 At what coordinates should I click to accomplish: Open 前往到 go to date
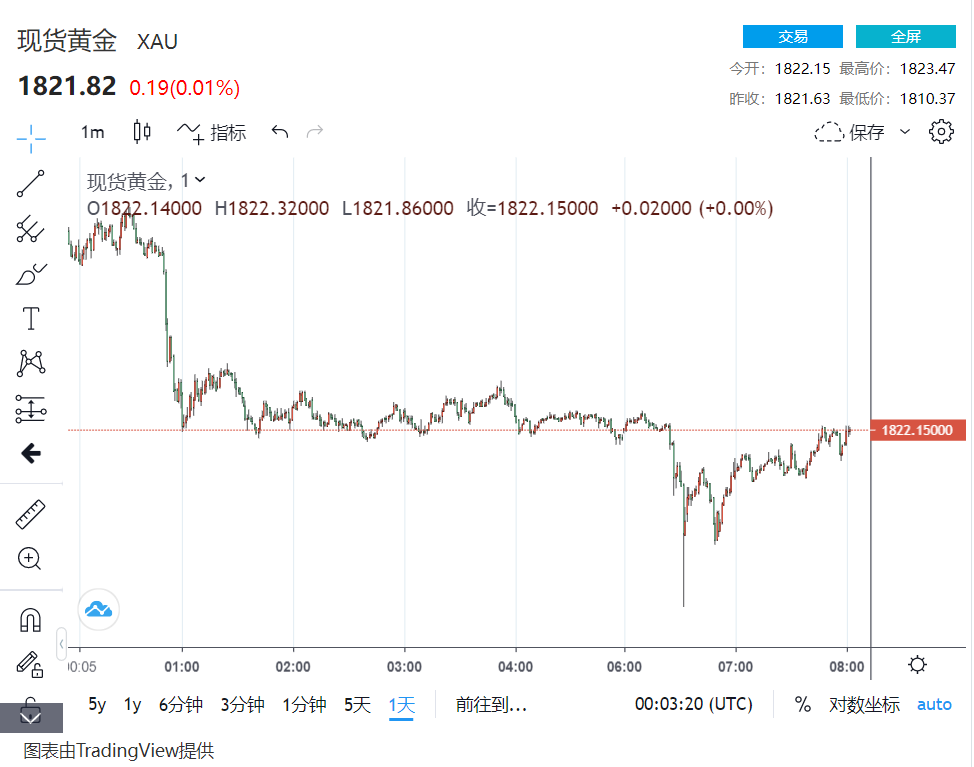click(491, 704)
